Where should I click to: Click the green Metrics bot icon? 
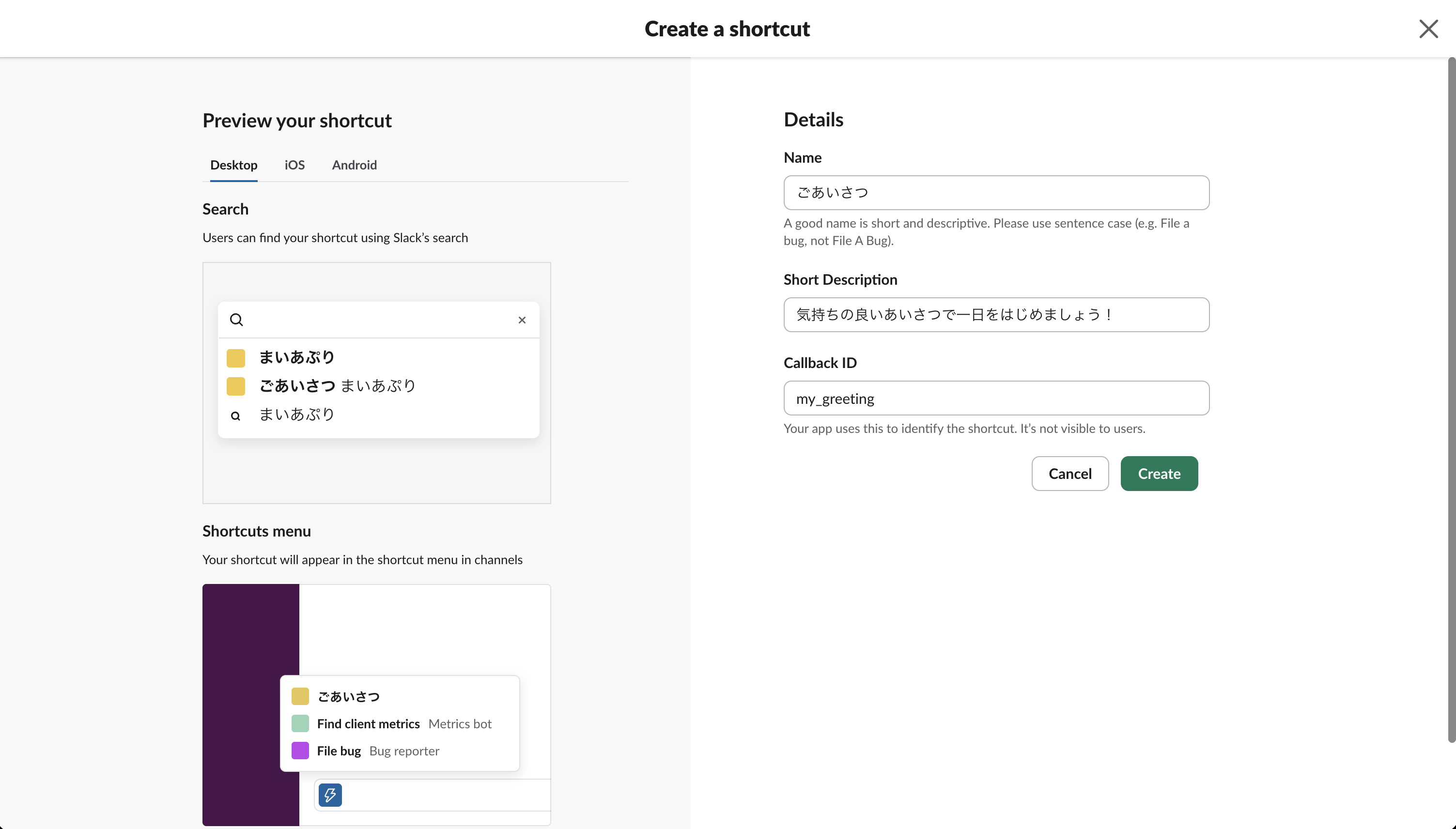tap(300, 723)
